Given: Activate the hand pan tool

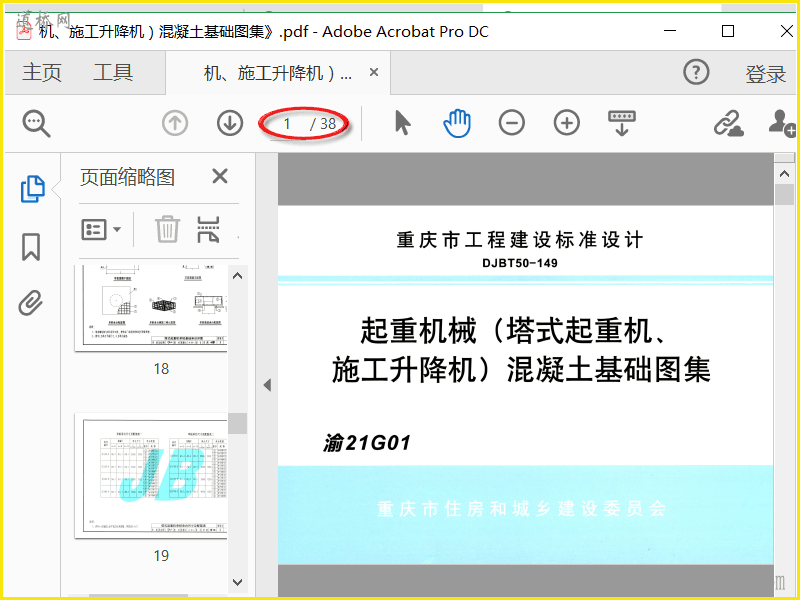Looking at the screenshot, I should [x=457, y=123].
